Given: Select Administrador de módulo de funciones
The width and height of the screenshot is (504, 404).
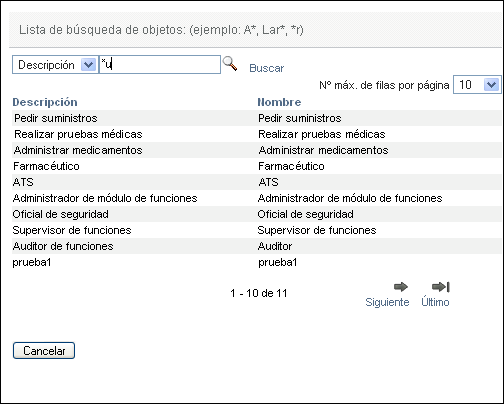Looking at the screenshot, I should 257,198.
